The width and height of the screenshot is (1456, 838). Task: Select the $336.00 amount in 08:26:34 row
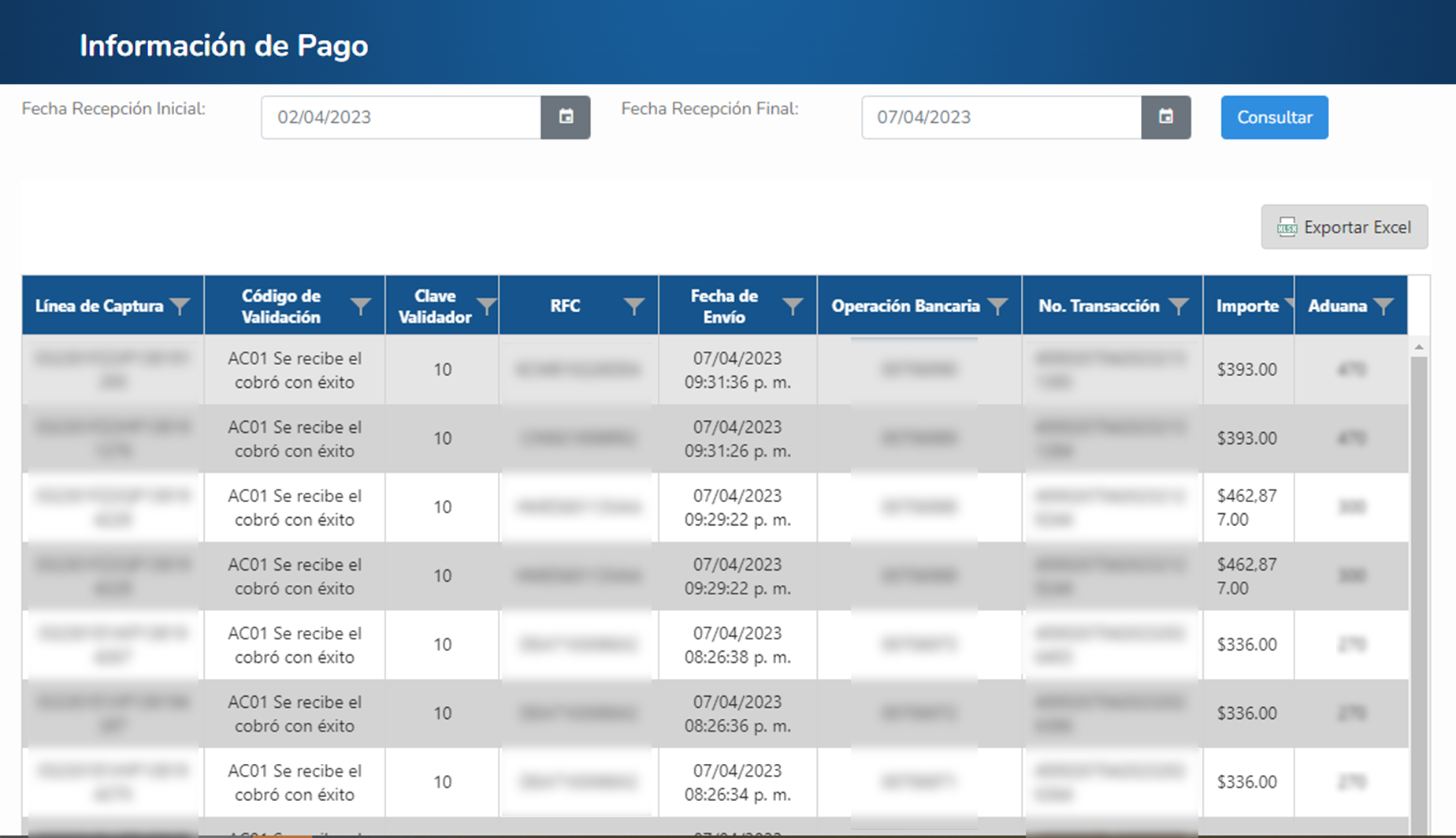point(1246,782)
